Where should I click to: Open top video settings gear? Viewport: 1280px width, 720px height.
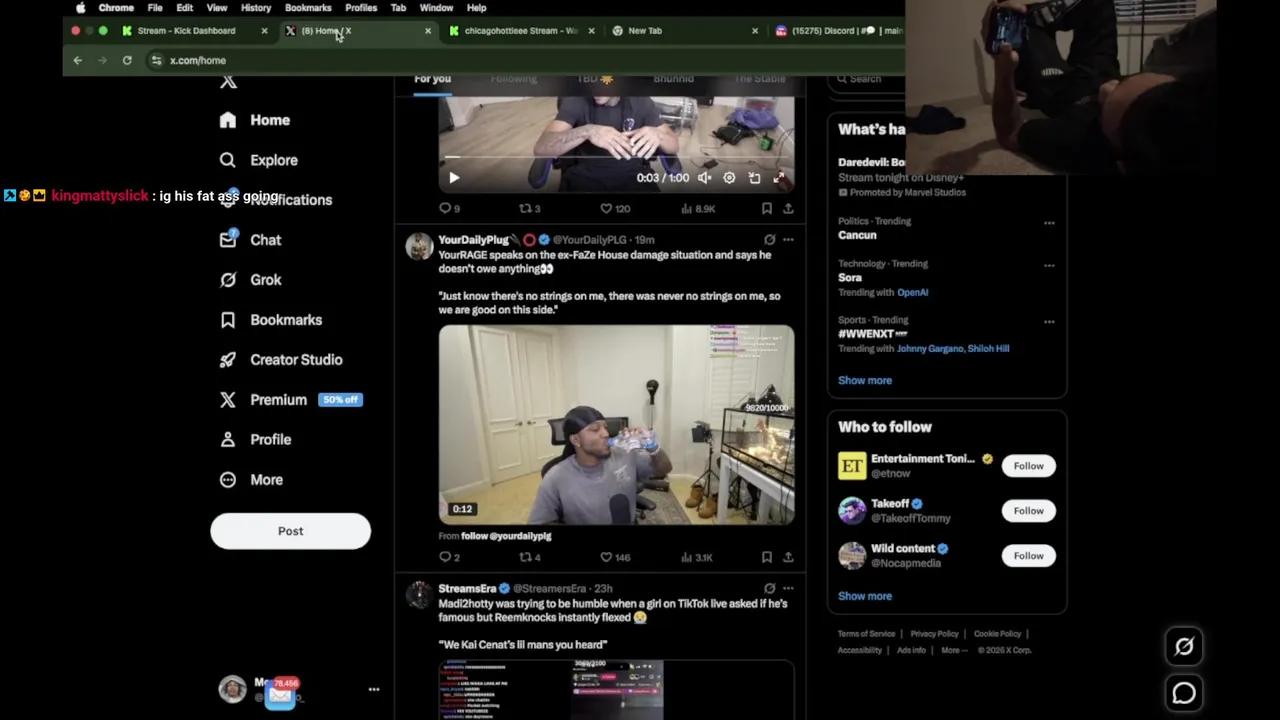tap(729, 178)
